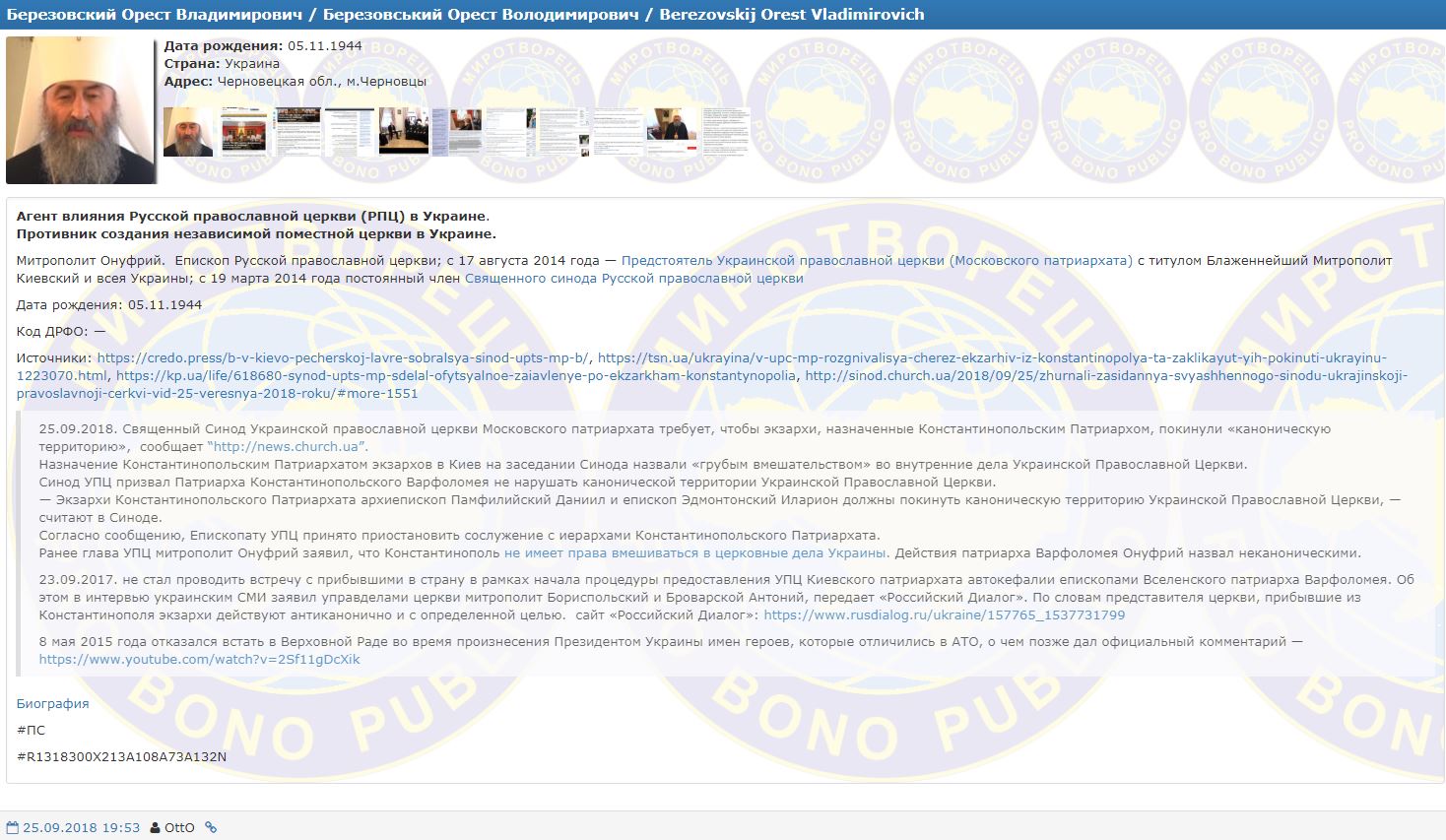The width and height of the screenshot is (1446, 840).
Task: Open Священного синода Русской православной церкви link
Action: pos(633,279)
